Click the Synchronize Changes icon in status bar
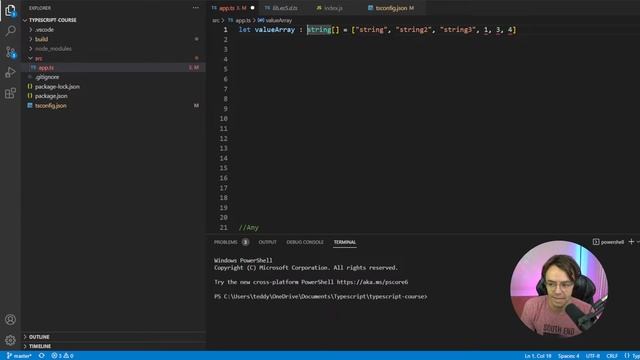 coord(42,356)
